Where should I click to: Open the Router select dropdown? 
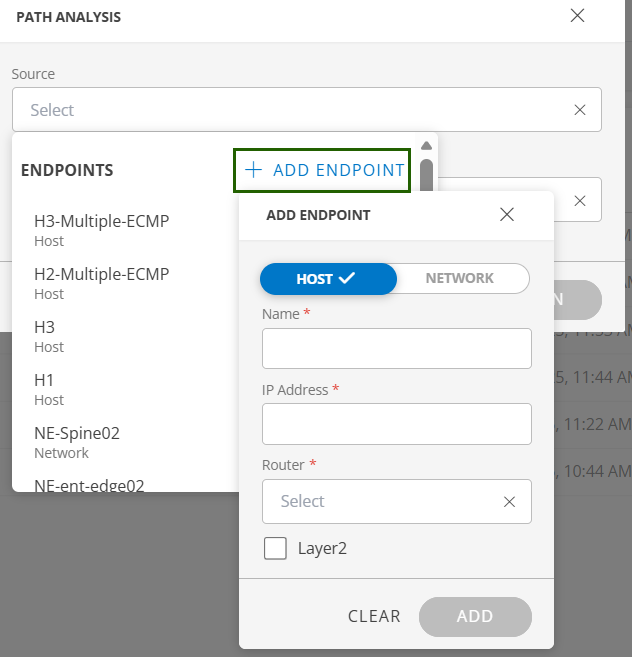coord(380,501)
